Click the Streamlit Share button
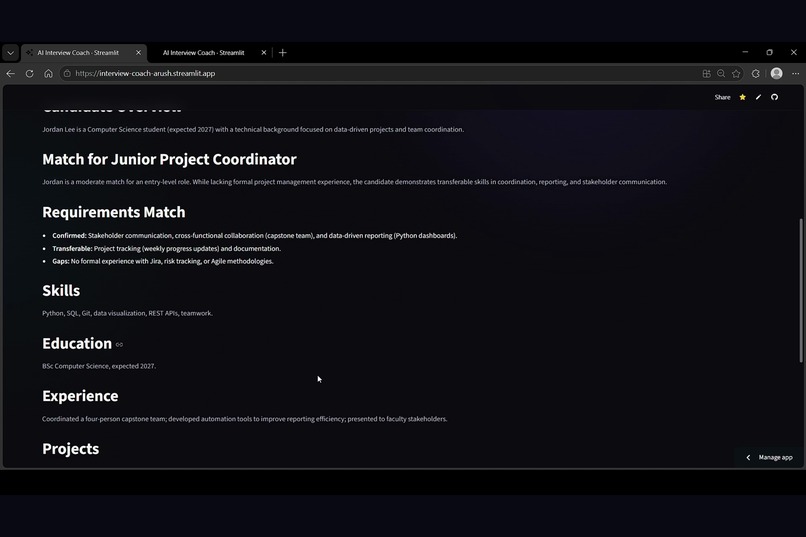 pos(722,97)
